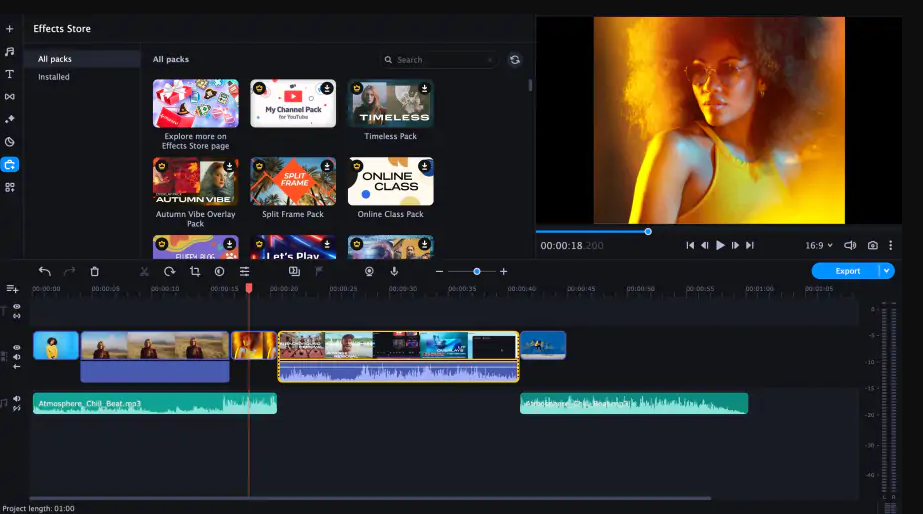Open the Titles tool in left sidebar
Screen dimensions: 923x514
pos(10,74)
